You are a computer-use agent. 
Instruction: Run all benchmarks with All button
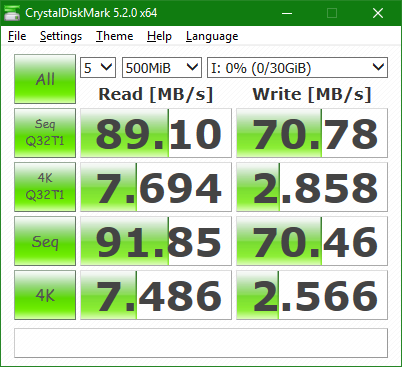45,79
